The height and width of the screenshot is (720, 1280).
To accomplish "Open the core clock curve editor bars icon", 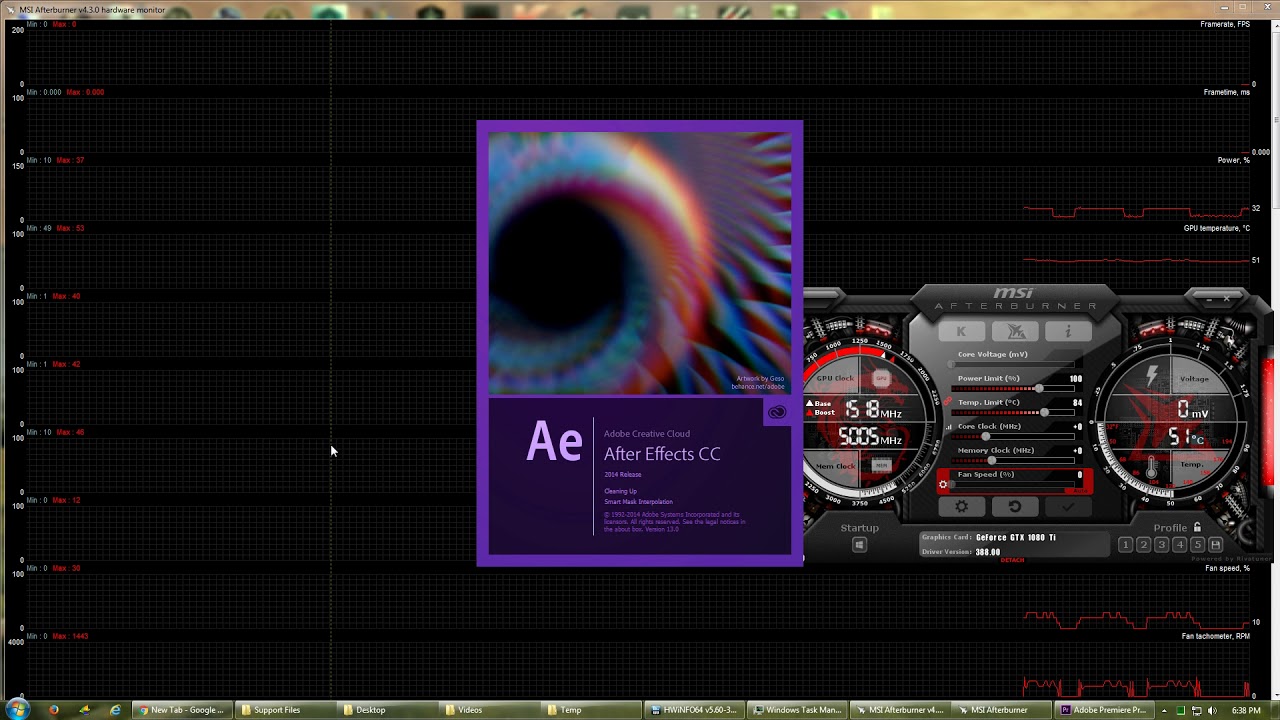I will (949, 427).
